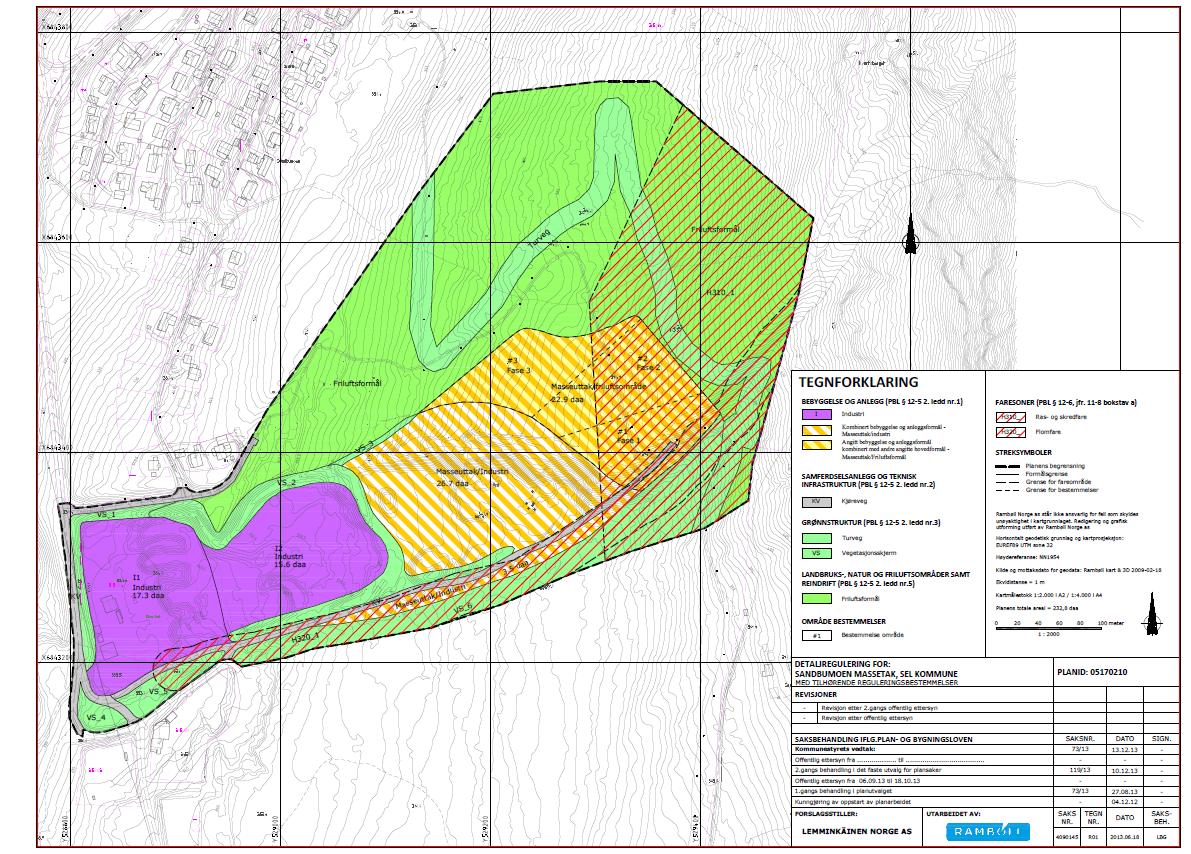Click the Formålsgrense line symbol in legend

[1006, 474]
